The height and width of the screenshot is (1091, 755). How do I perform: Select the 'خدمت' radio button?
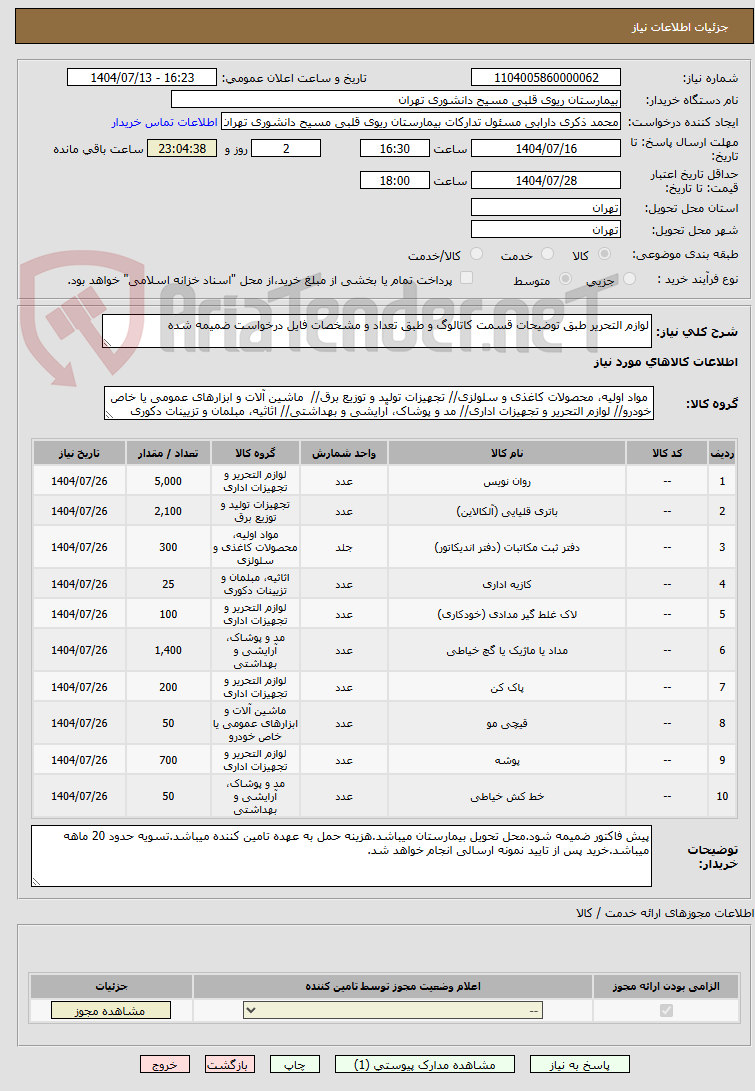pos(548,255)
